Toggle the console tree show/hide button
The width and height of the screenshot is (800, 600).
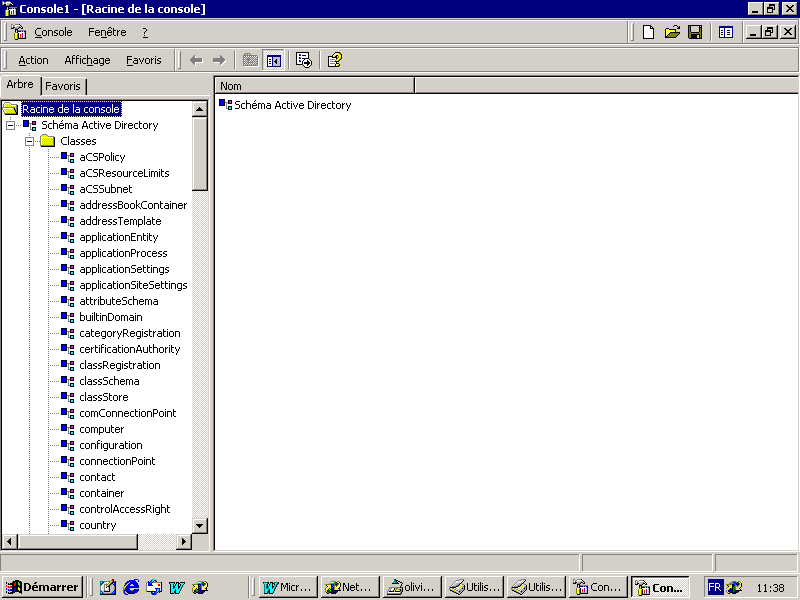click(x=273, y=60)
